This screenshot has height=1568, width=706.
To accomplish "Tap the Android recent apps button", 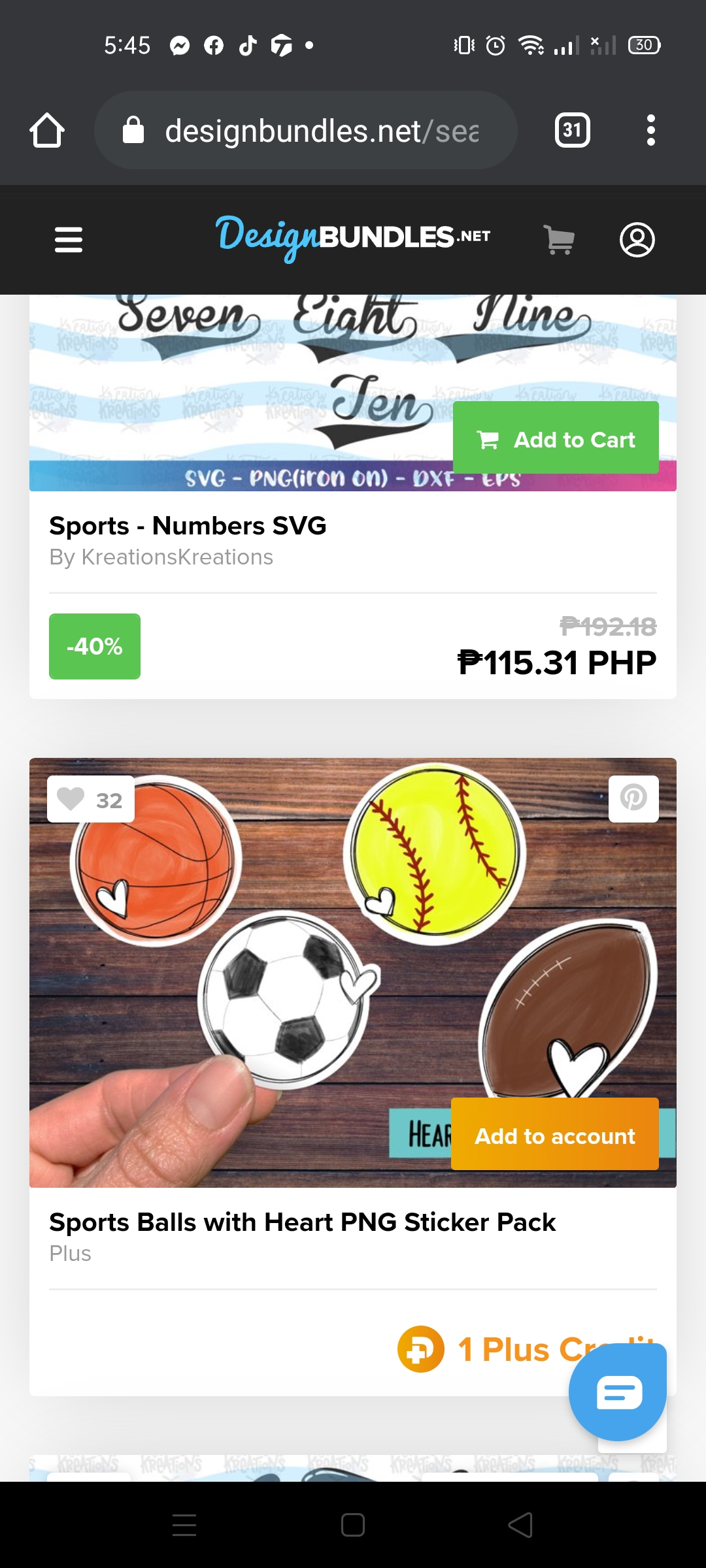I will point(184,1526).
